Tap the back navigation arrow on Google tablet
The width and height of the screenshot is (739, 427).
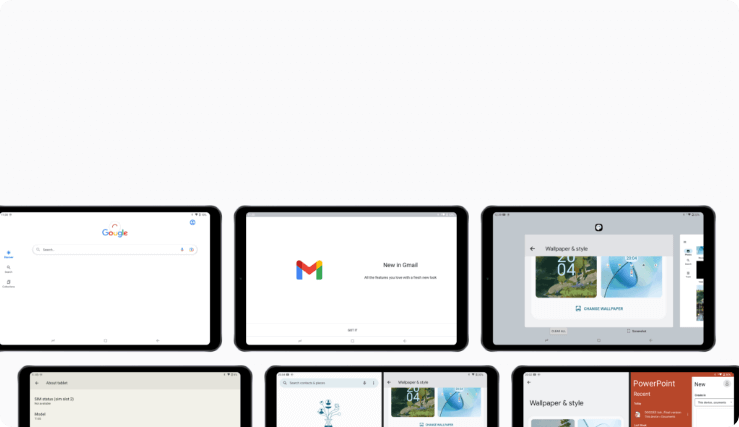157,341
